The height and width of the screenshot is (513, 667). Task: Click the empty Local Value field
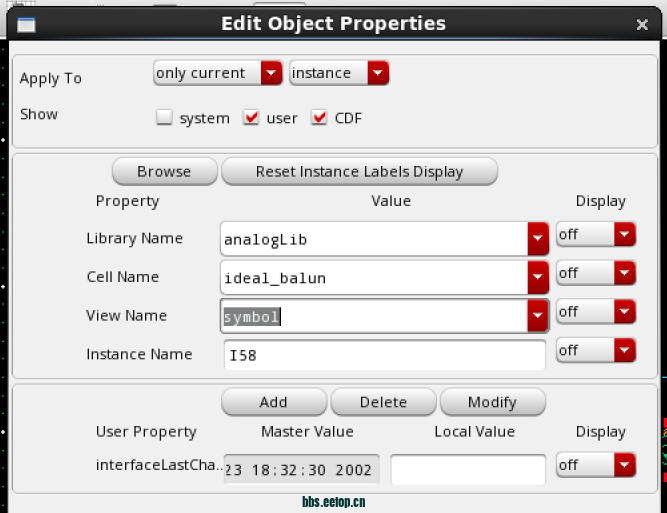tap(468, 469)
